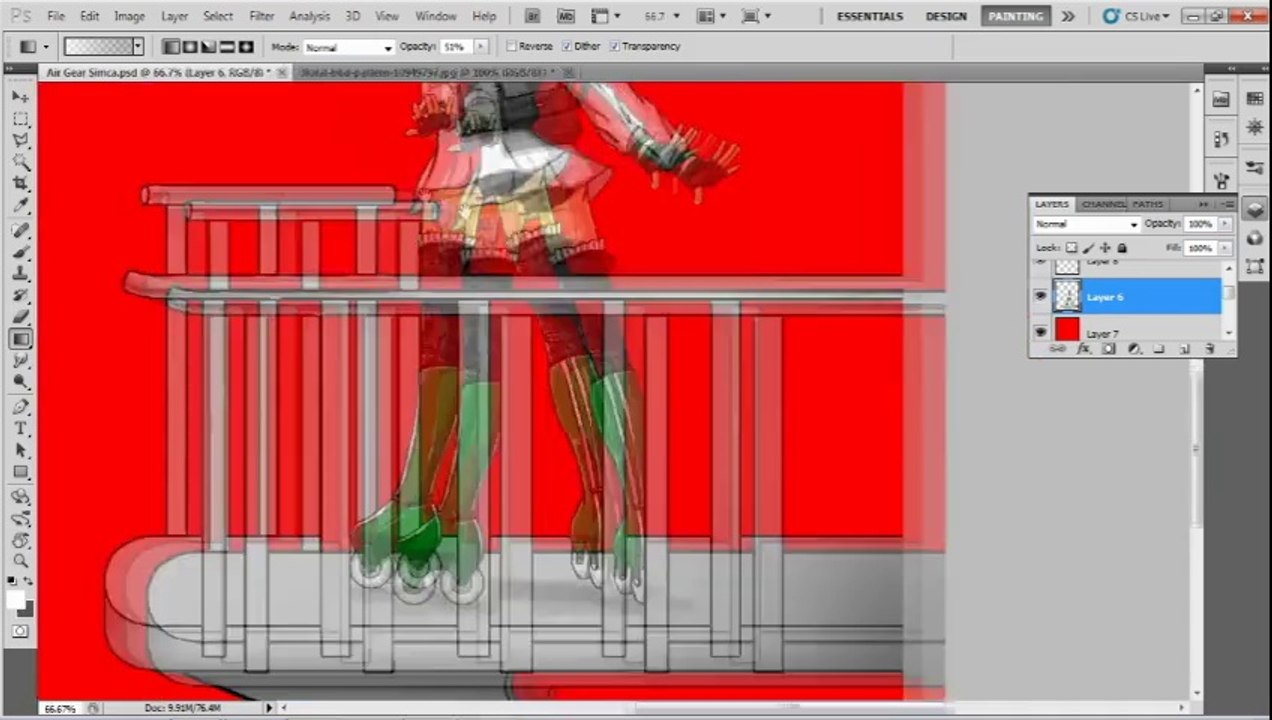1272x720 pixels.
Task: Switch to the Paths tab
Action: (1147, 204)
